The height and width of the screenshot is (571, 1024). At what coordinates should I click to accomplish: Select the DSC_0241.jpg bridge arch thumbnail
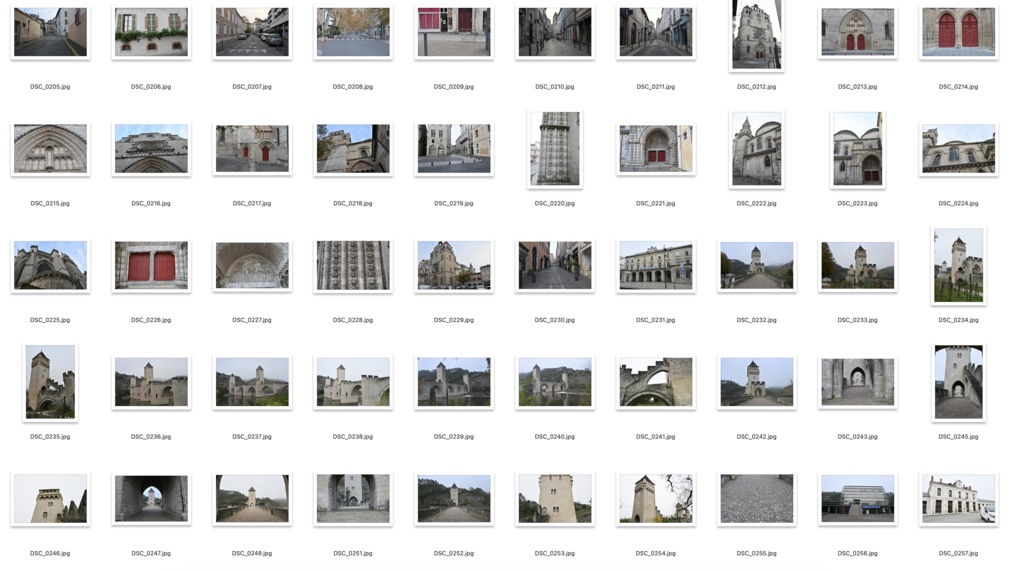click(656, 382)
